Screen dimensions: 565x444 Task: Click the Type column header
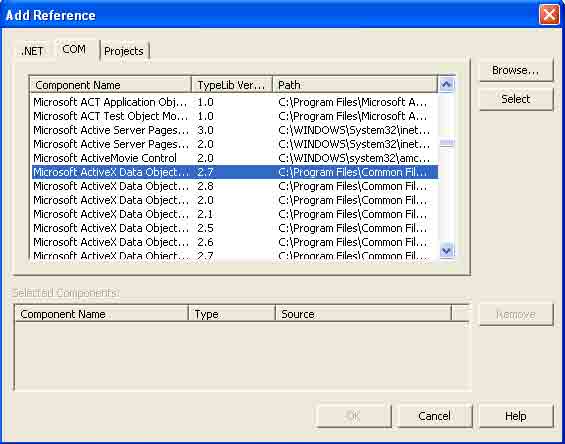coord(232,314)
